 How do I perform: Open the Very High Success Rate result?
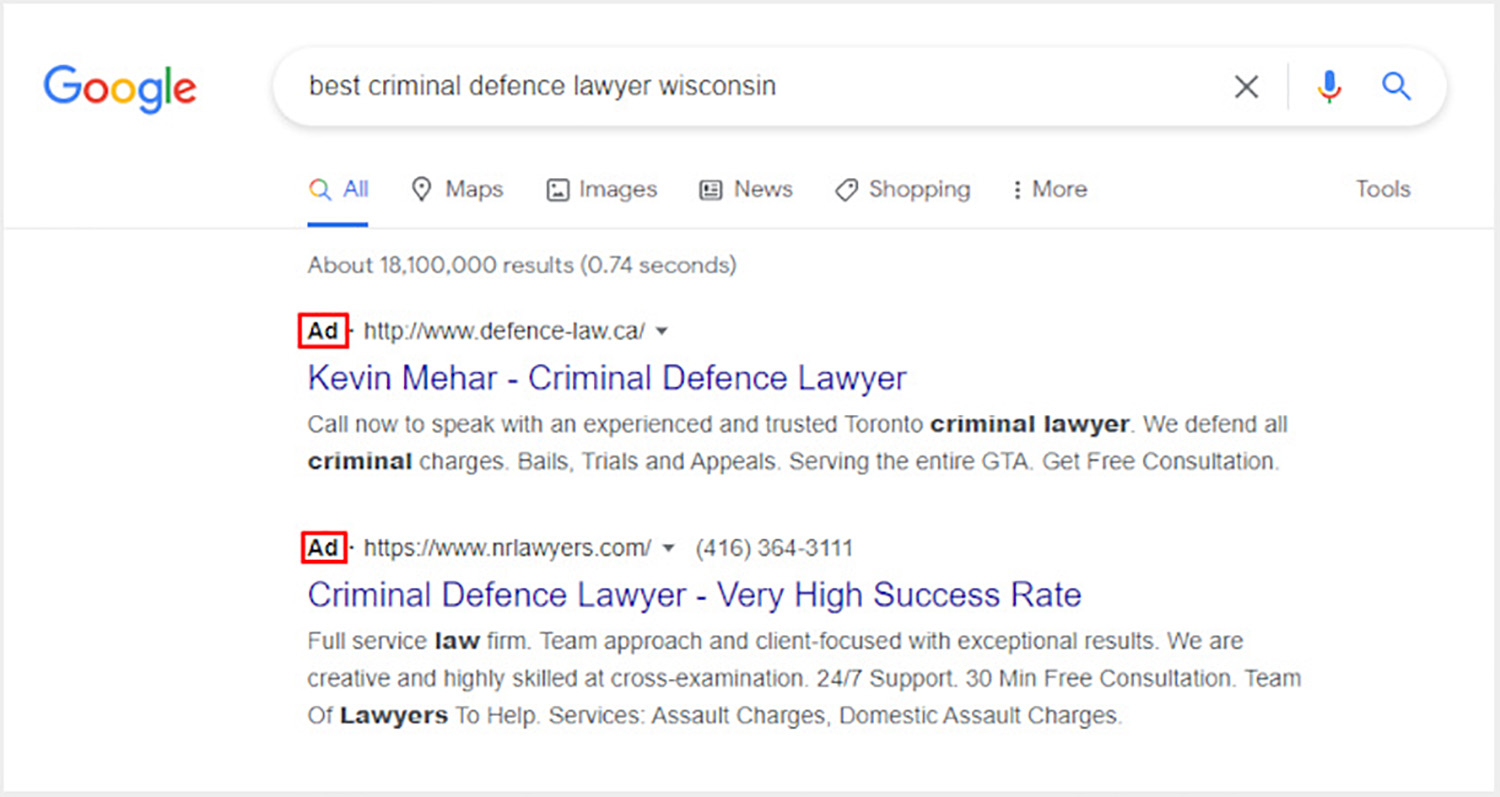coord(694,595)
